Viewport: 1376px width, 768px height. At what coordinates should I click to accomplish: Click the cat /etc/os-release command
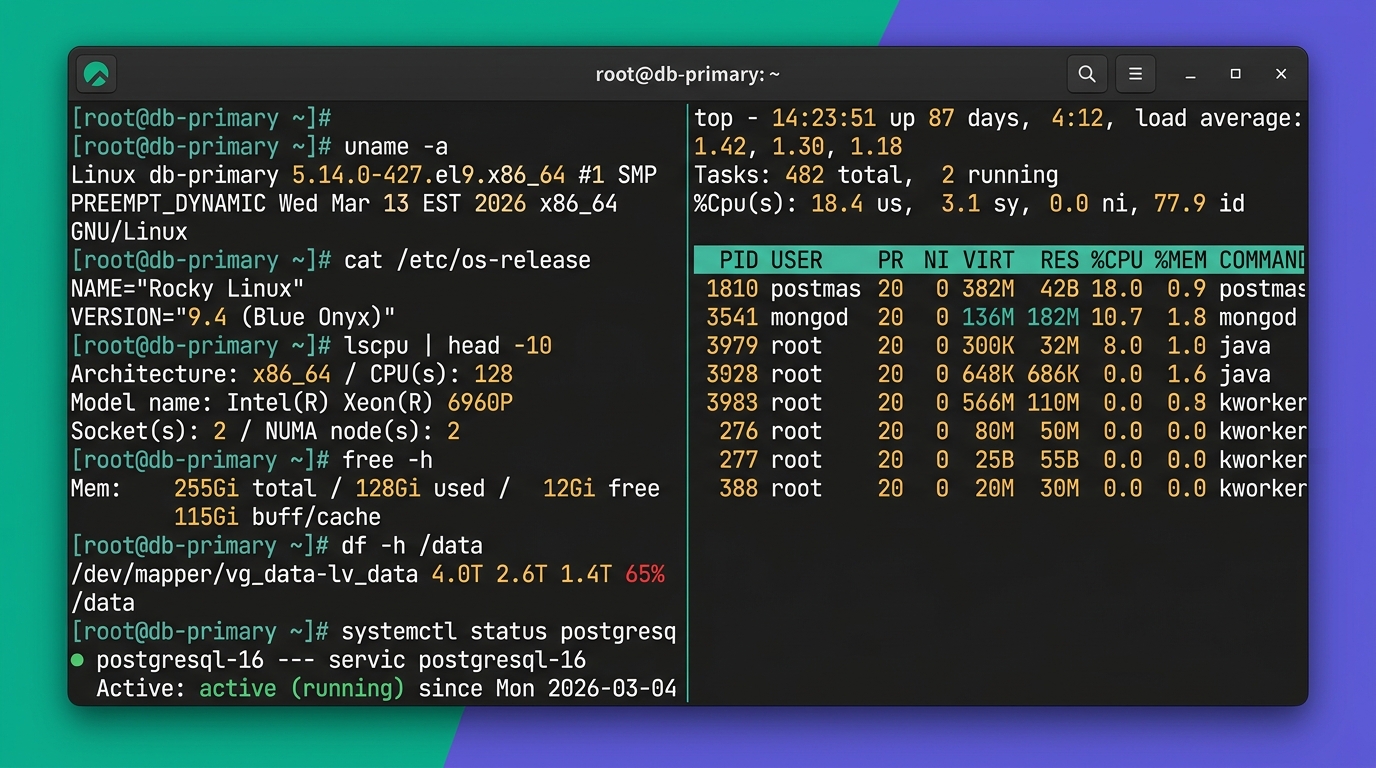tap(467, 260)
